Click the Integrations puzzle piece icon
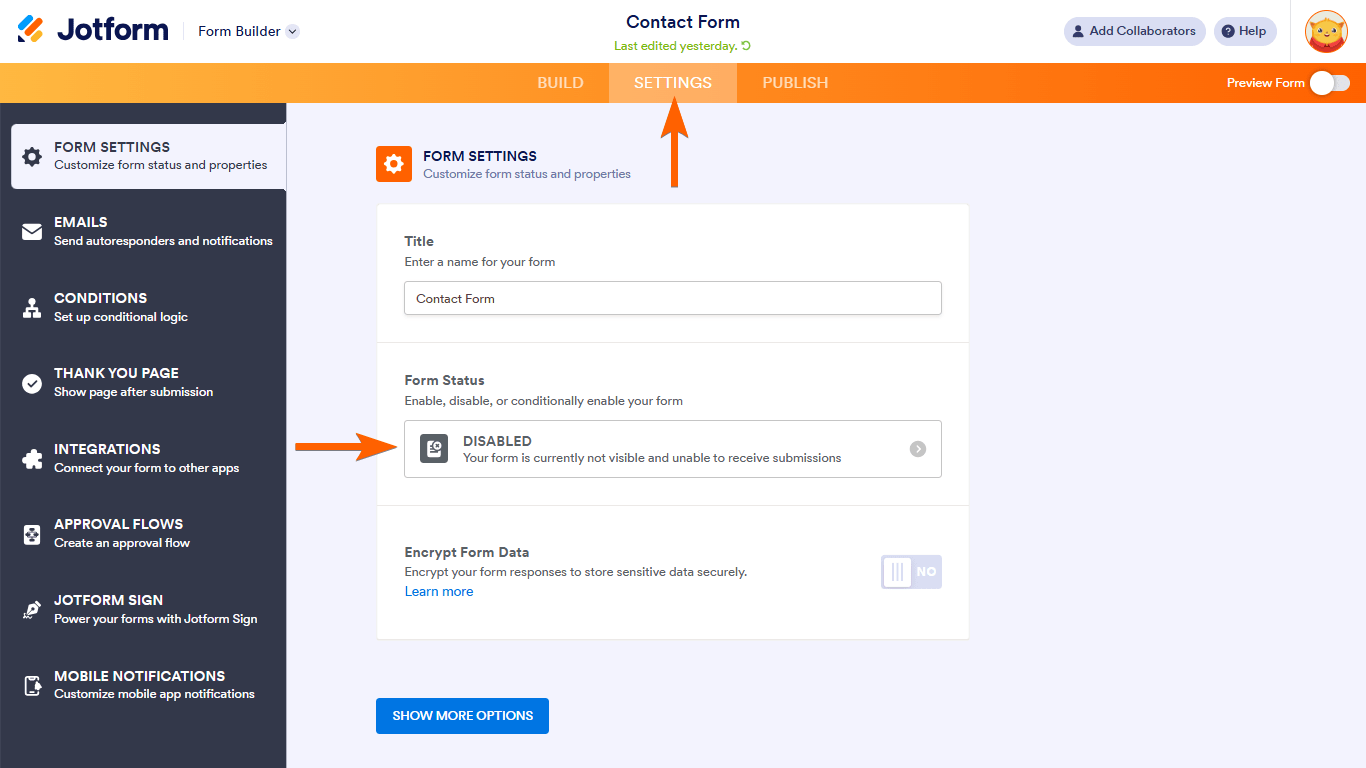This screenshot has height=768, width=1366. pos(32,459)
